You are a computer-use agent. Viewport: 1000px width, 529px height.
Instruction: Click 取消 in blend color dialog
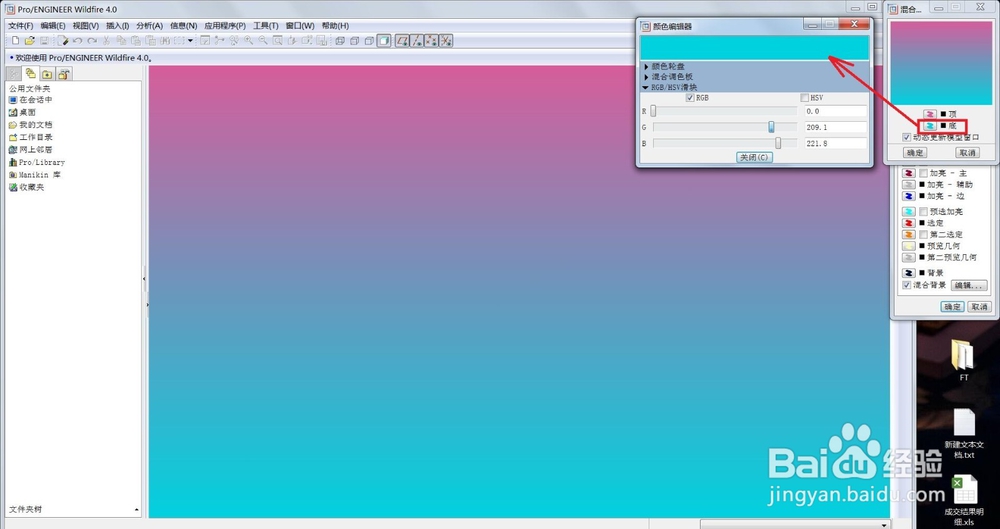point(967,153)
